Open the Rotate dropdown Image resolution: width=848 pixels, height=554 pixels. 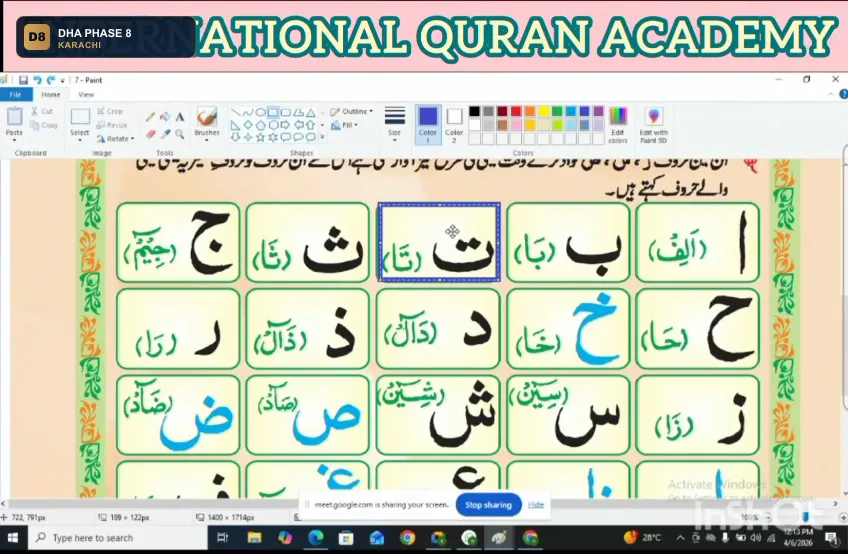(115, 139)
